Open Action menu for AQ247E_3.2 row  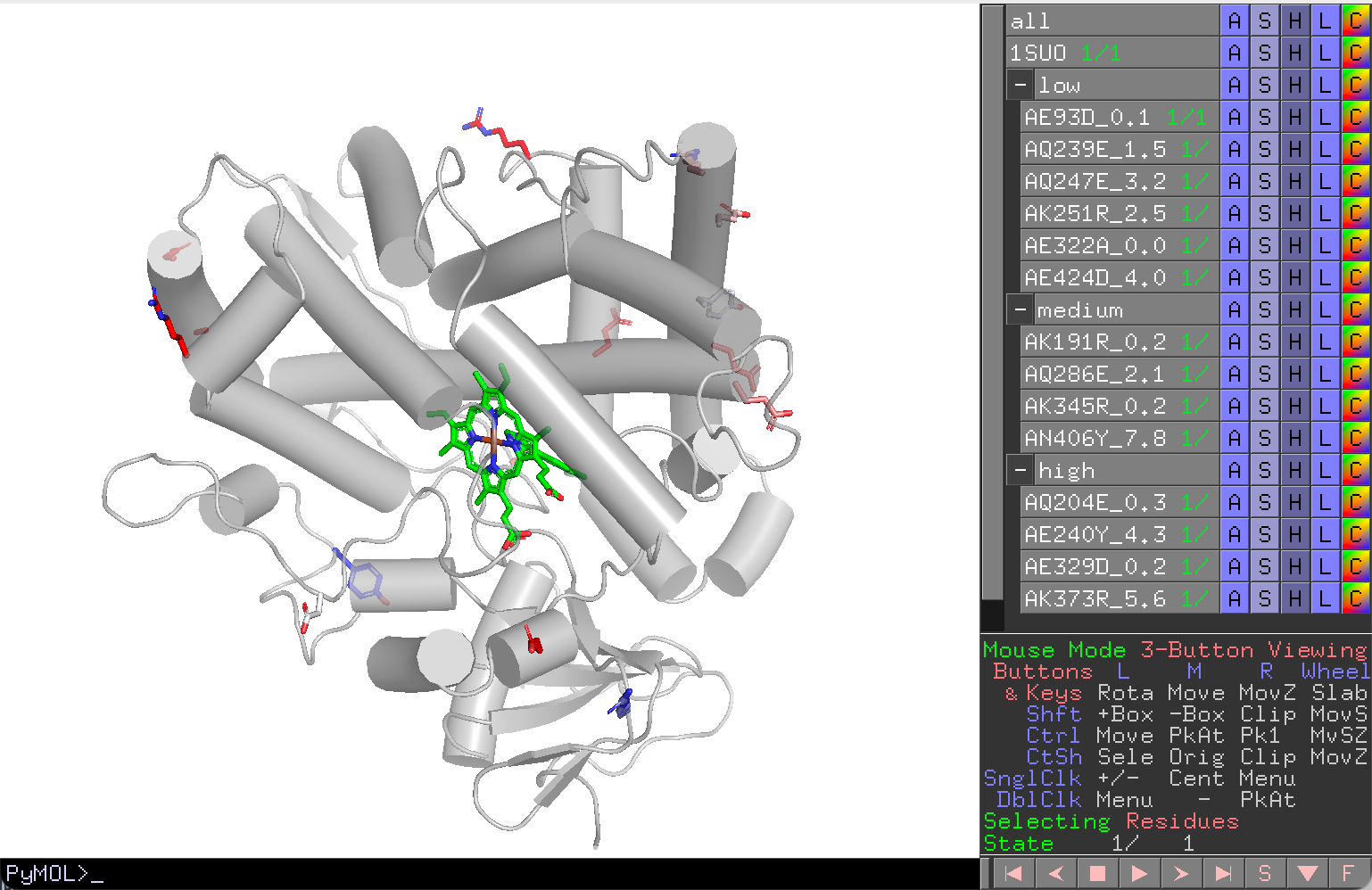pyautogui.click(x=1235, y=181)
